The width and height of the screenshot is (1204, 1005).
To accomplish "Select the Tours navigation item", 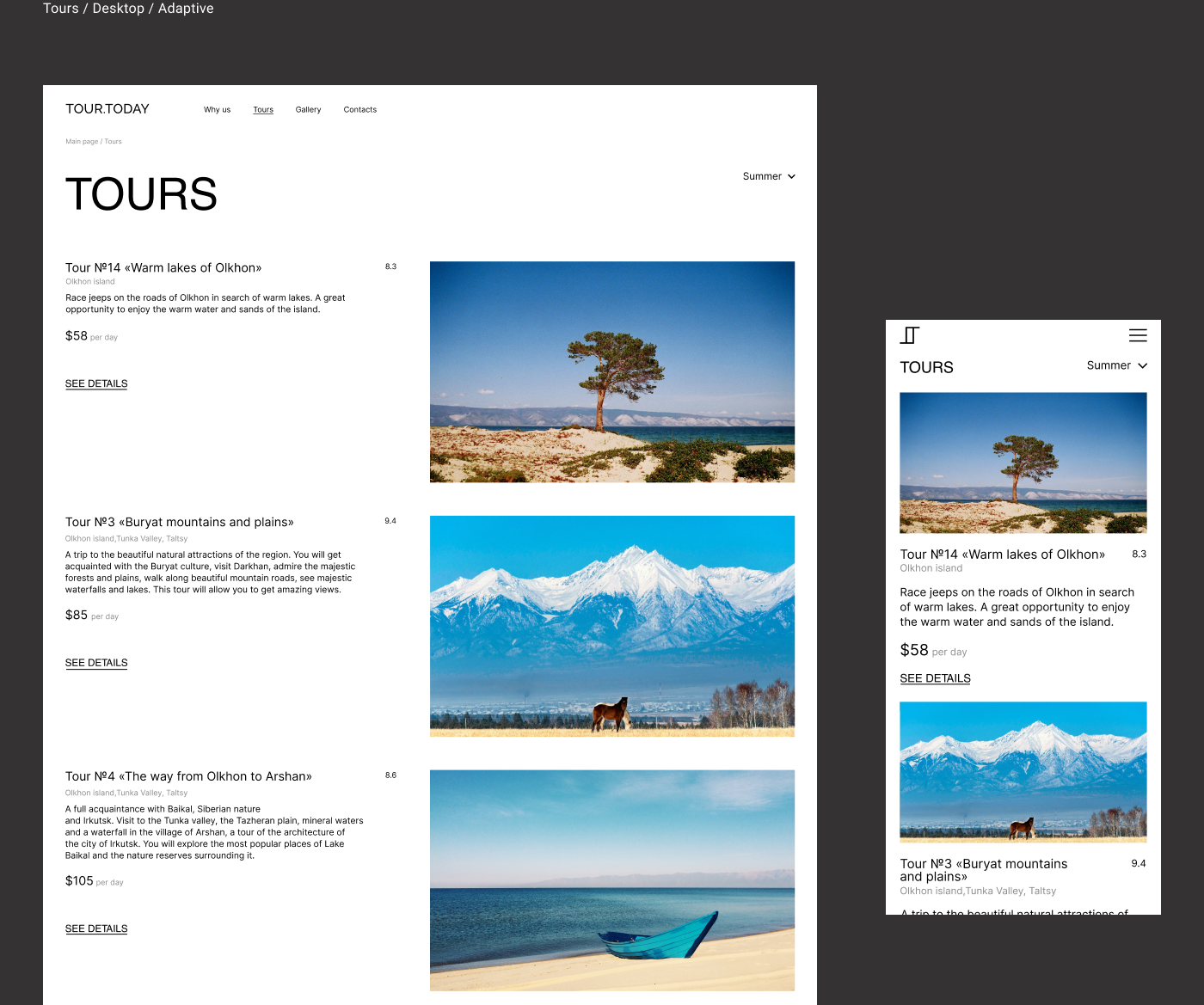I will coord(263,110).
